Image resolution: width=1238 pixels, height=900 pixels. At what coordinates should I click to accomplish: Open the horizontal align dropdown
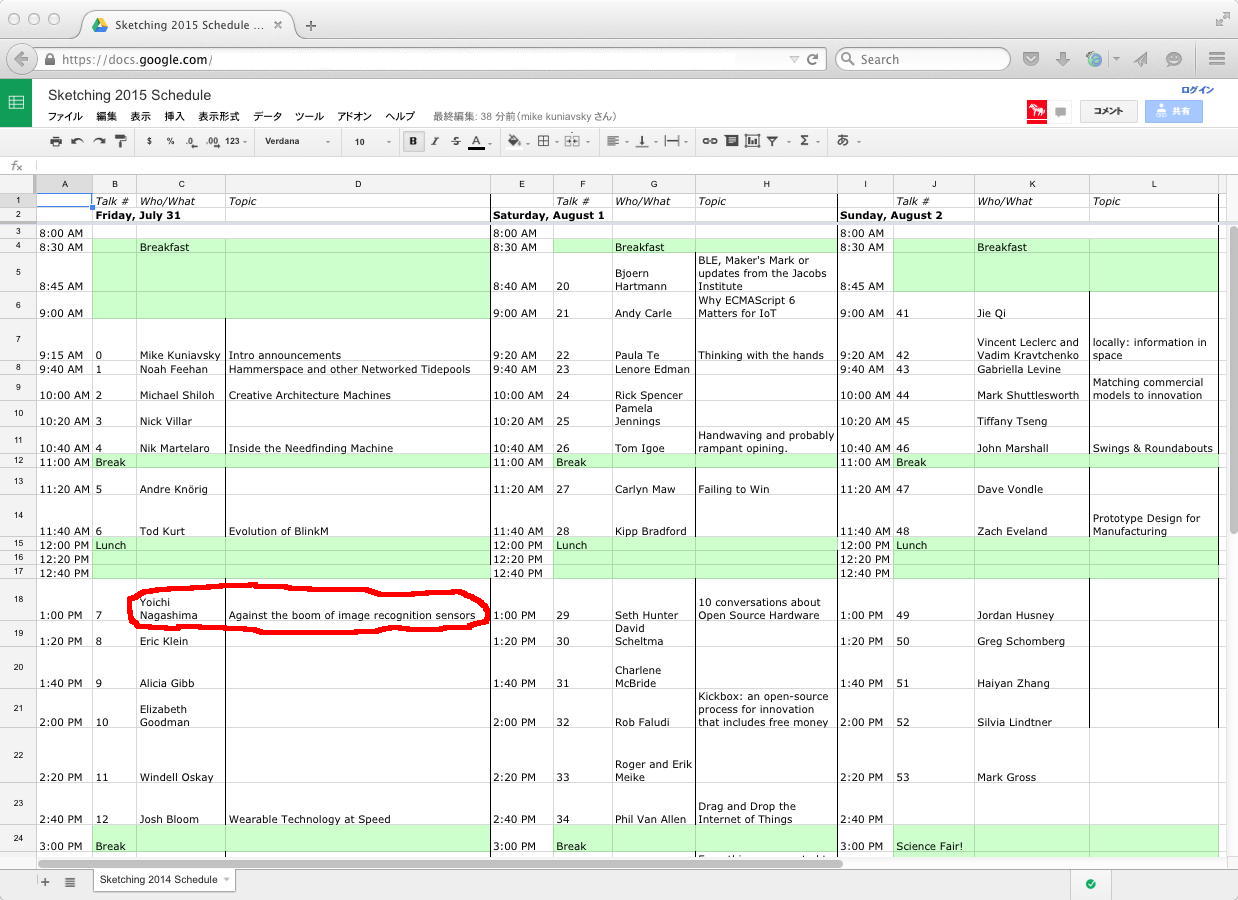617,142
